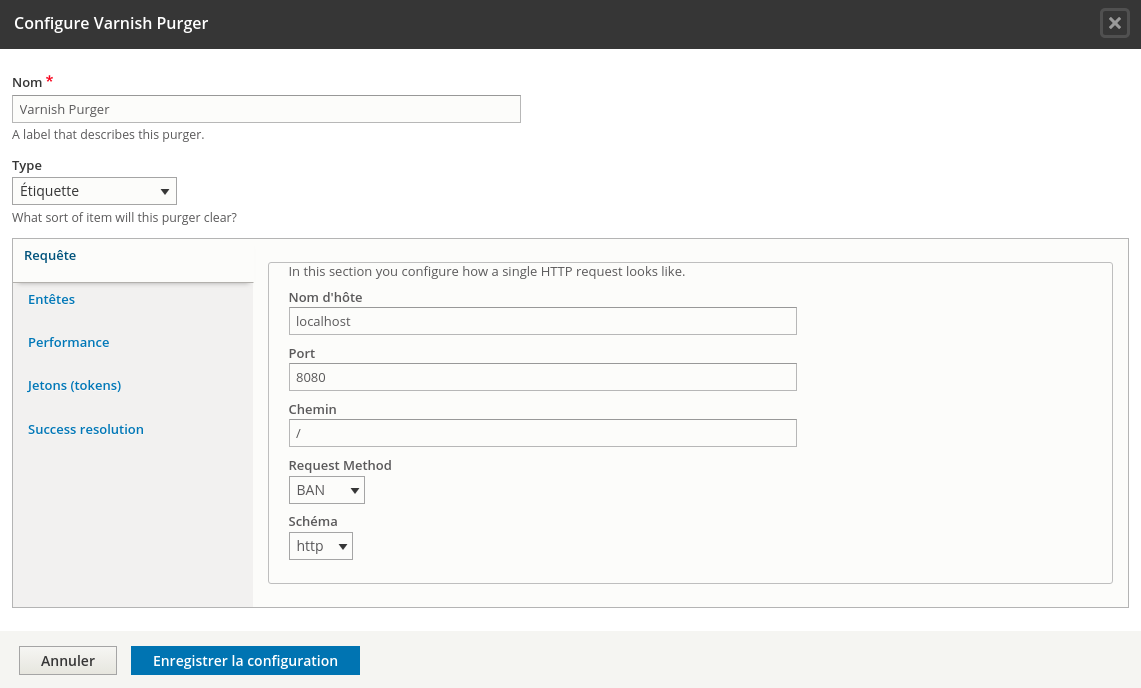Select the Jetons (tokens) tab
The width and height of the screenshot is (1141, 688).
point(75,385)
